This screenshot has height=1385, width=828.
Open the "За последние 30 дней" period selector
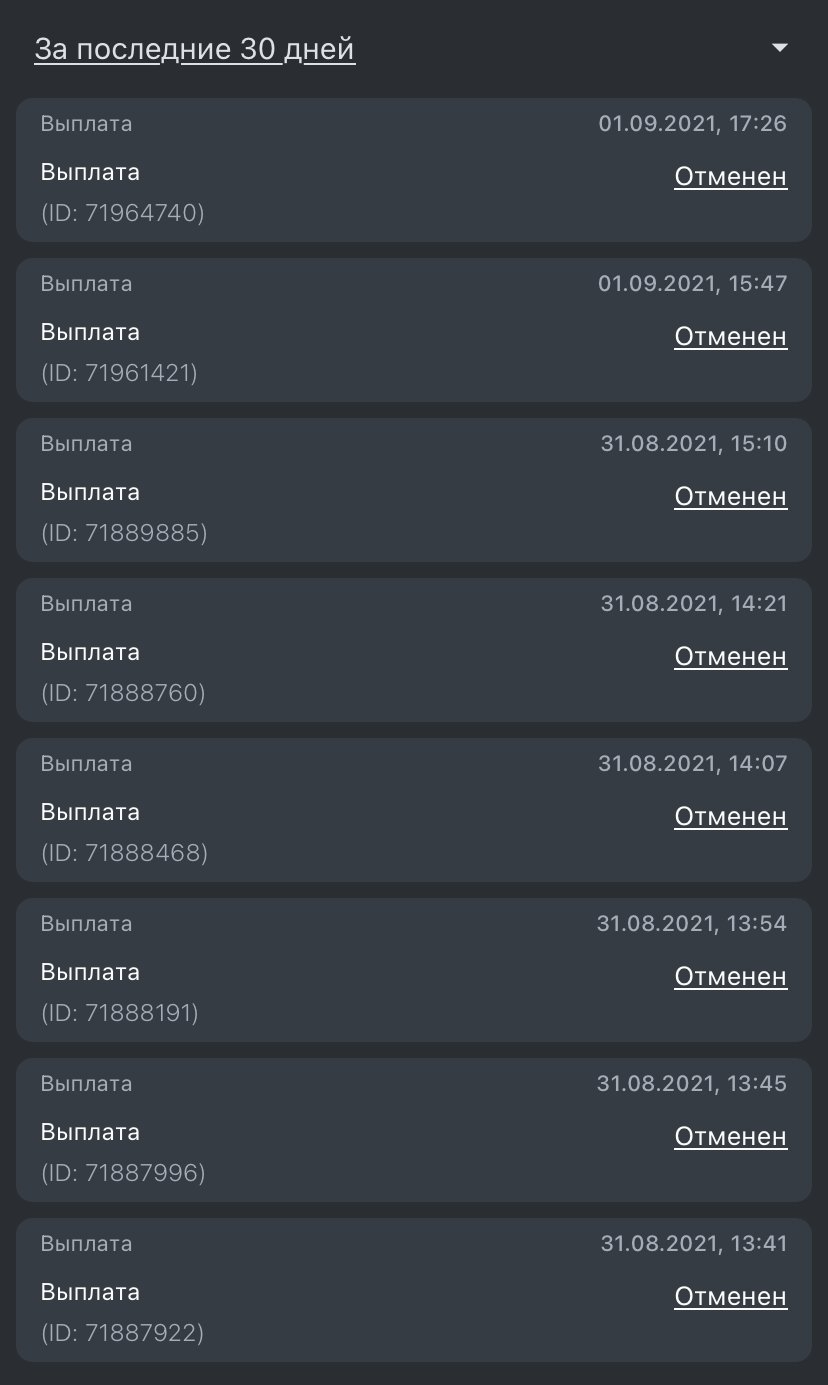pos(194,48)
